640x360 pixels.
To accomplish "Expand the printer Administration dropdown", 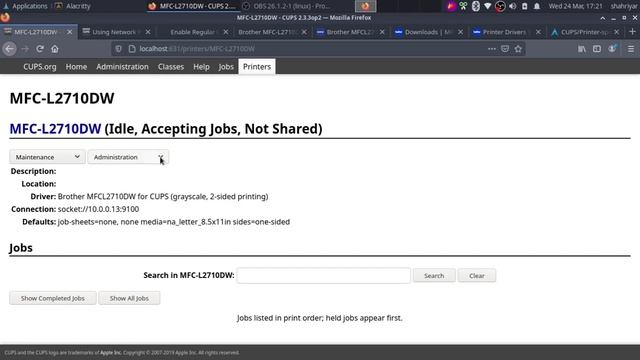I will (x=128, y=157).
